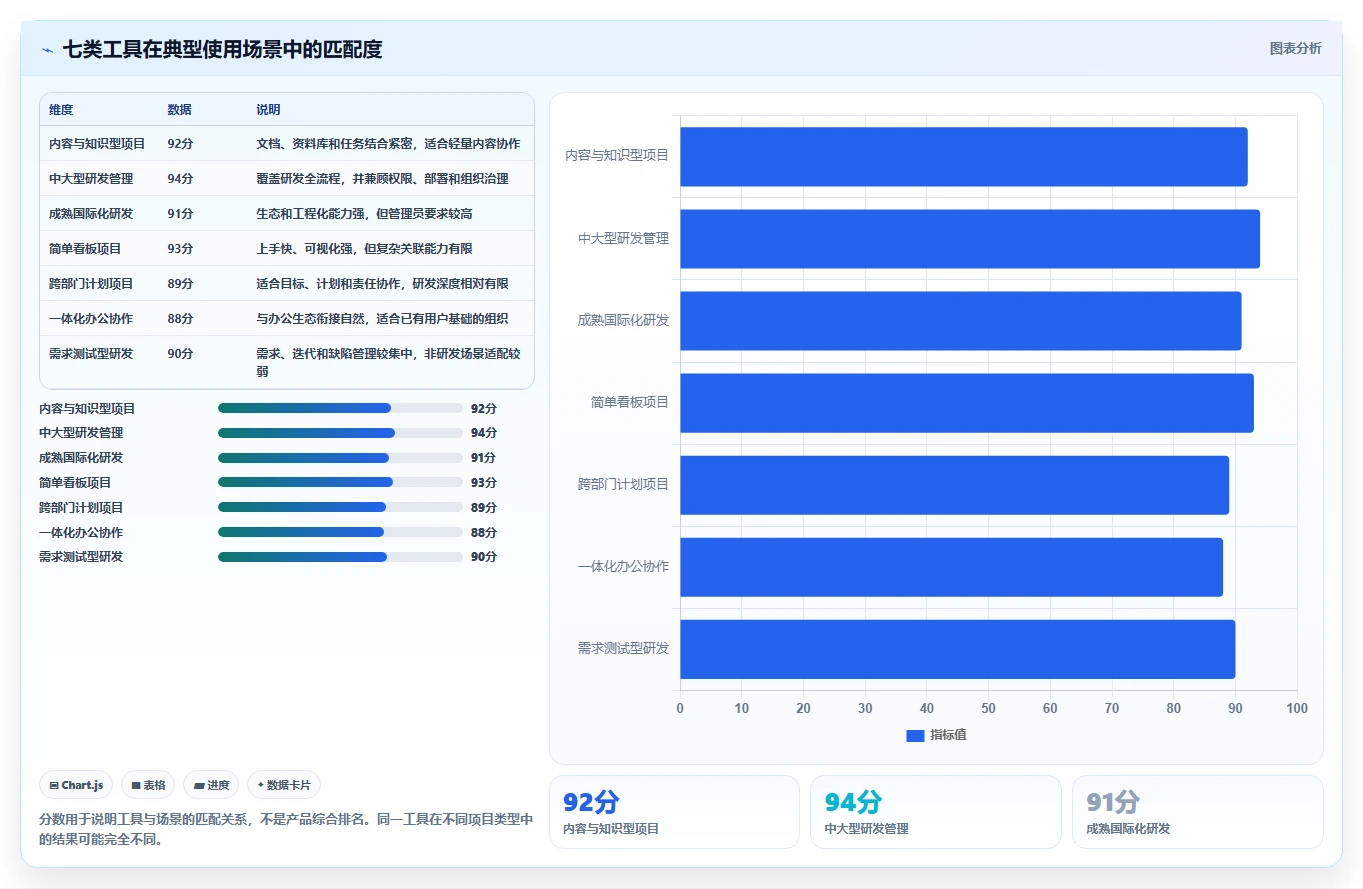1363x889 pixels.
Task: Click the 跨部门计划项目 chart bar
Action: (955, 484)
